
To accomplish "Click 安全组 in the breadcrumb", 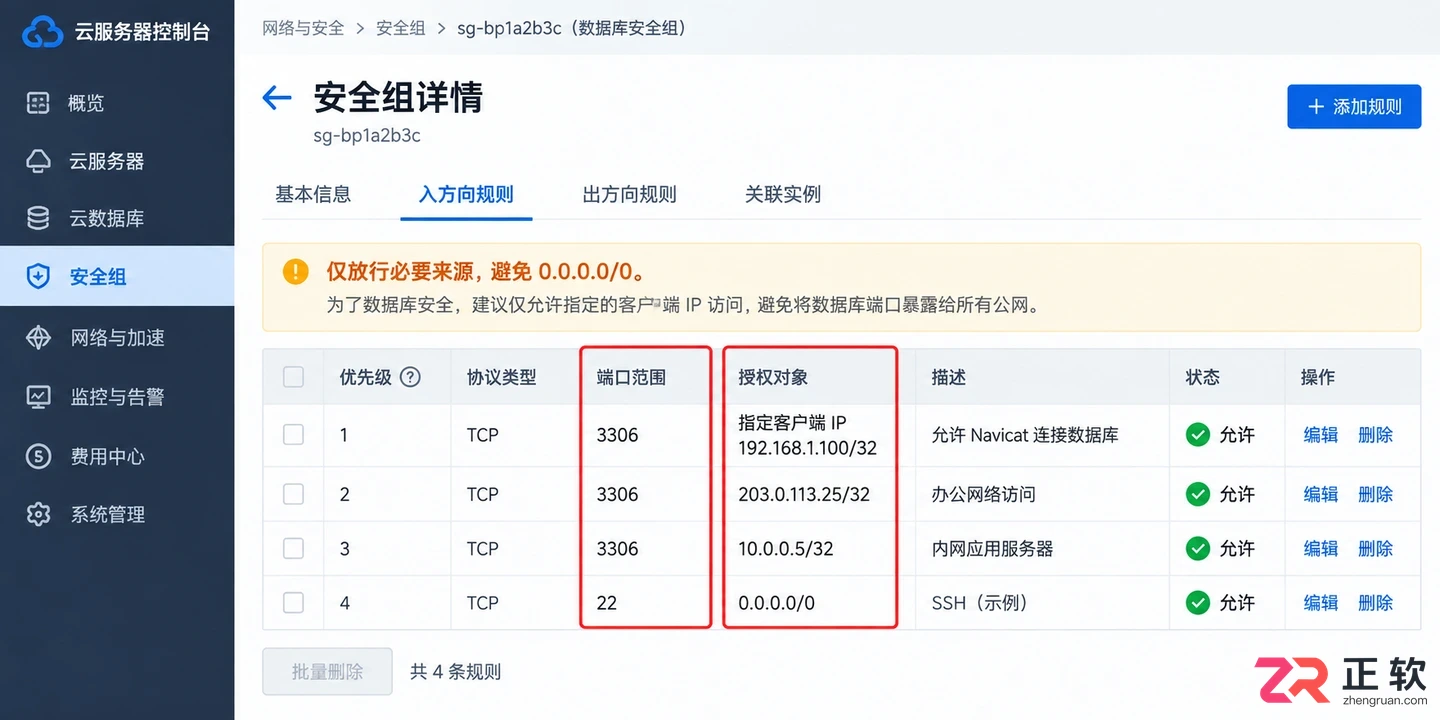I will [401, 28].
